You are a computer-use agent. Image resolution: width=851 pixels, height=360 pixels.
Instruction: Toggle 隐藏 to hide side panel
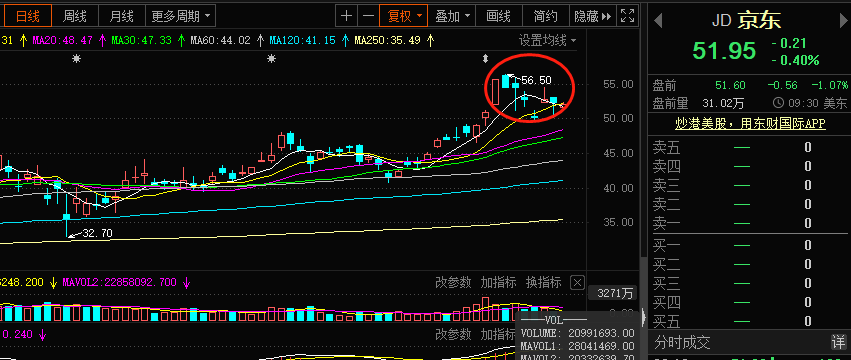point(593,16)
